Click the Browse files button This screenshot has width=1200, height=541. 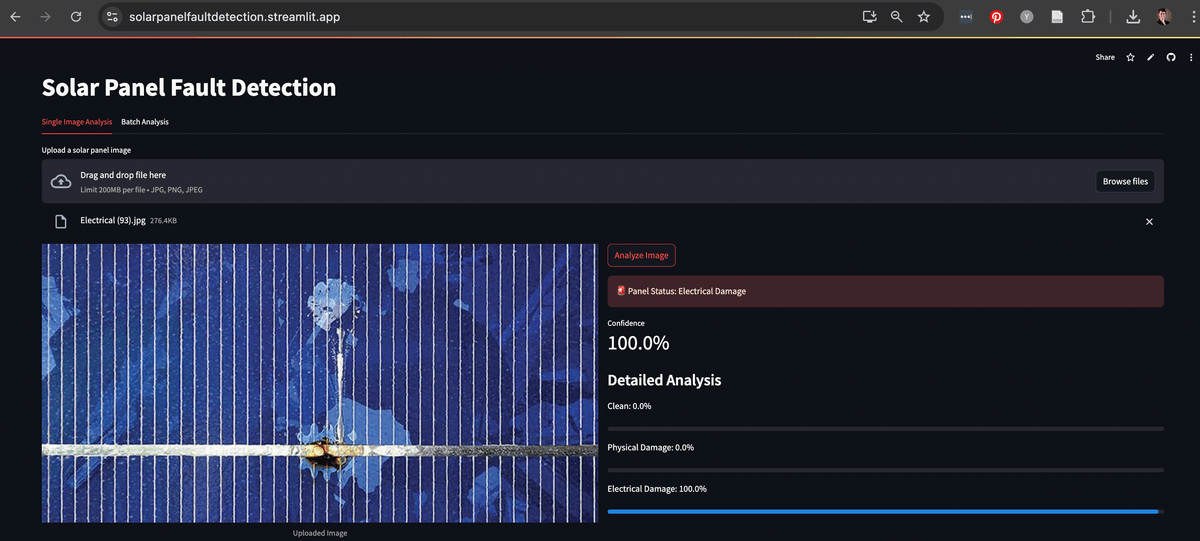(1125, 181)
